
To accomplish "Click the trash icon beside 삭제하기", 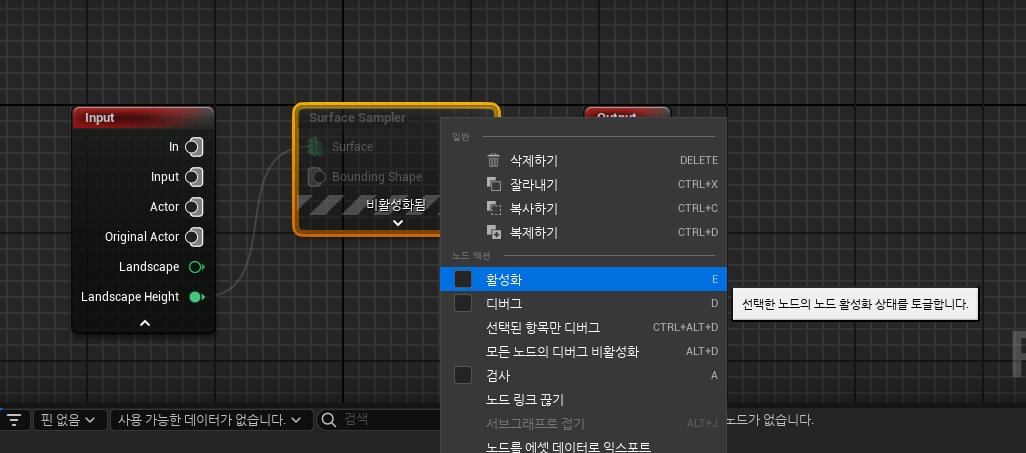I will tap(494, 160).
